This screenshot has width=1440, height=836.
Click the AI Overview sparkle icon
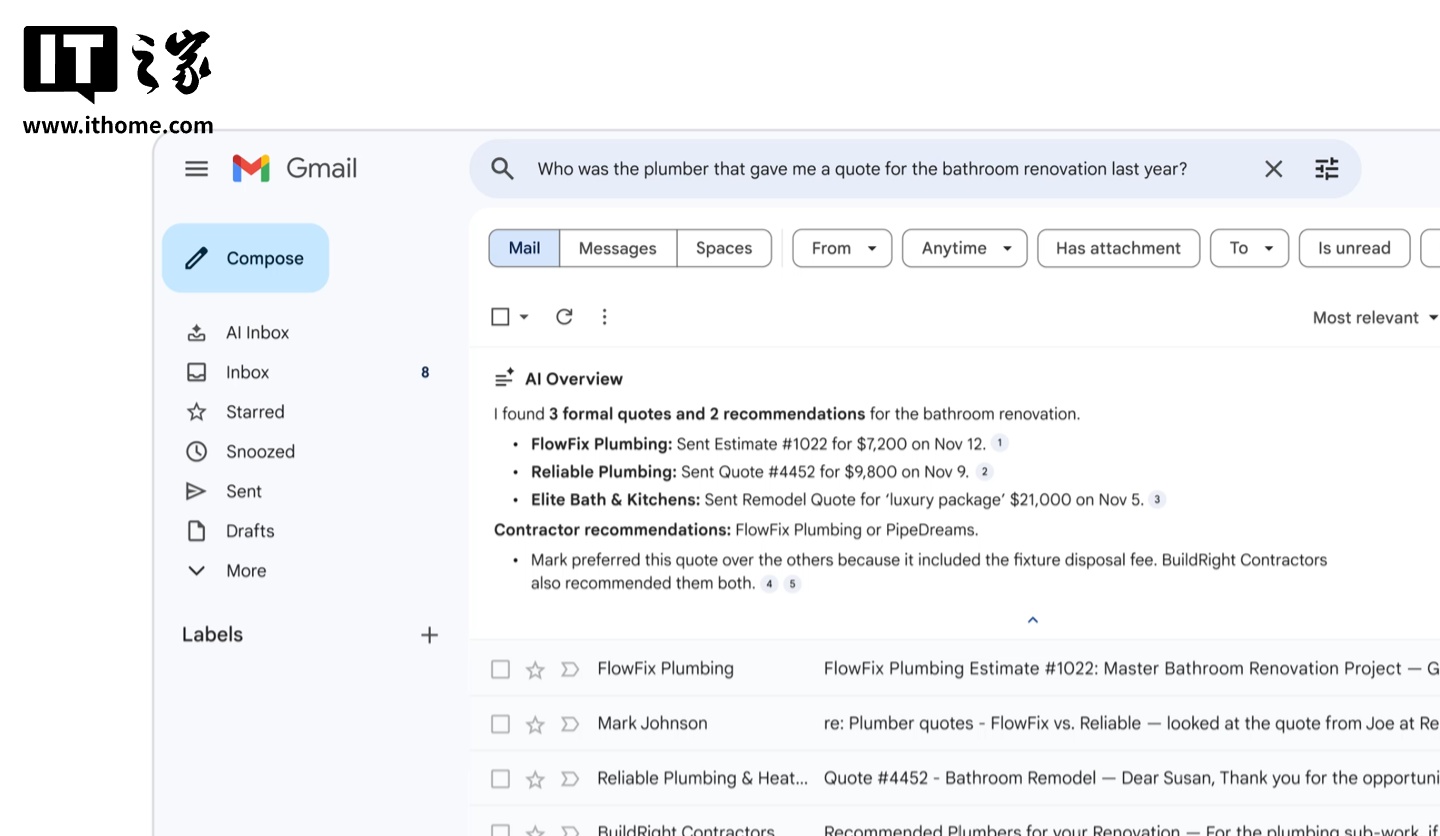pos(505,378)
